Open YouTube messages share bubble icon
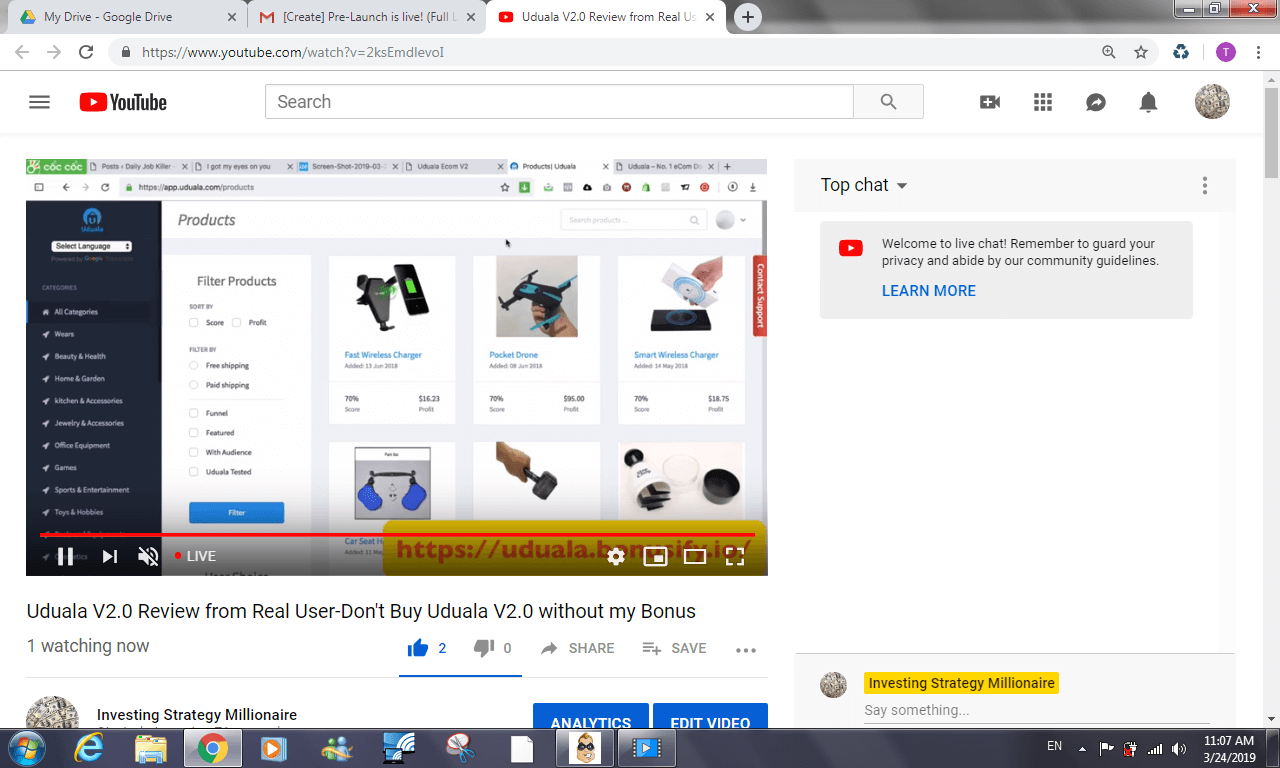The width and height of the screenshot is (1280, 768). click(x=1096, y=102)
